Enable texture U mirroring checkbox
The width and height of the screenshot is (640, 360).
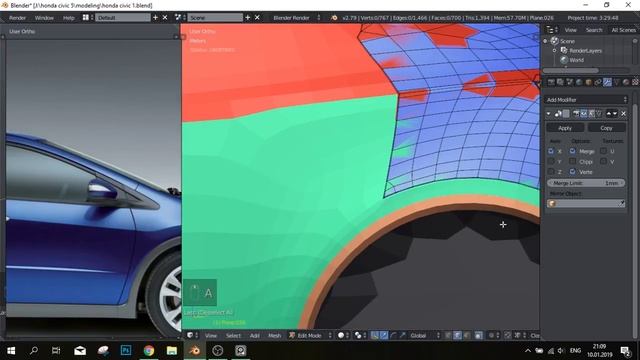(x=603, y=151)
